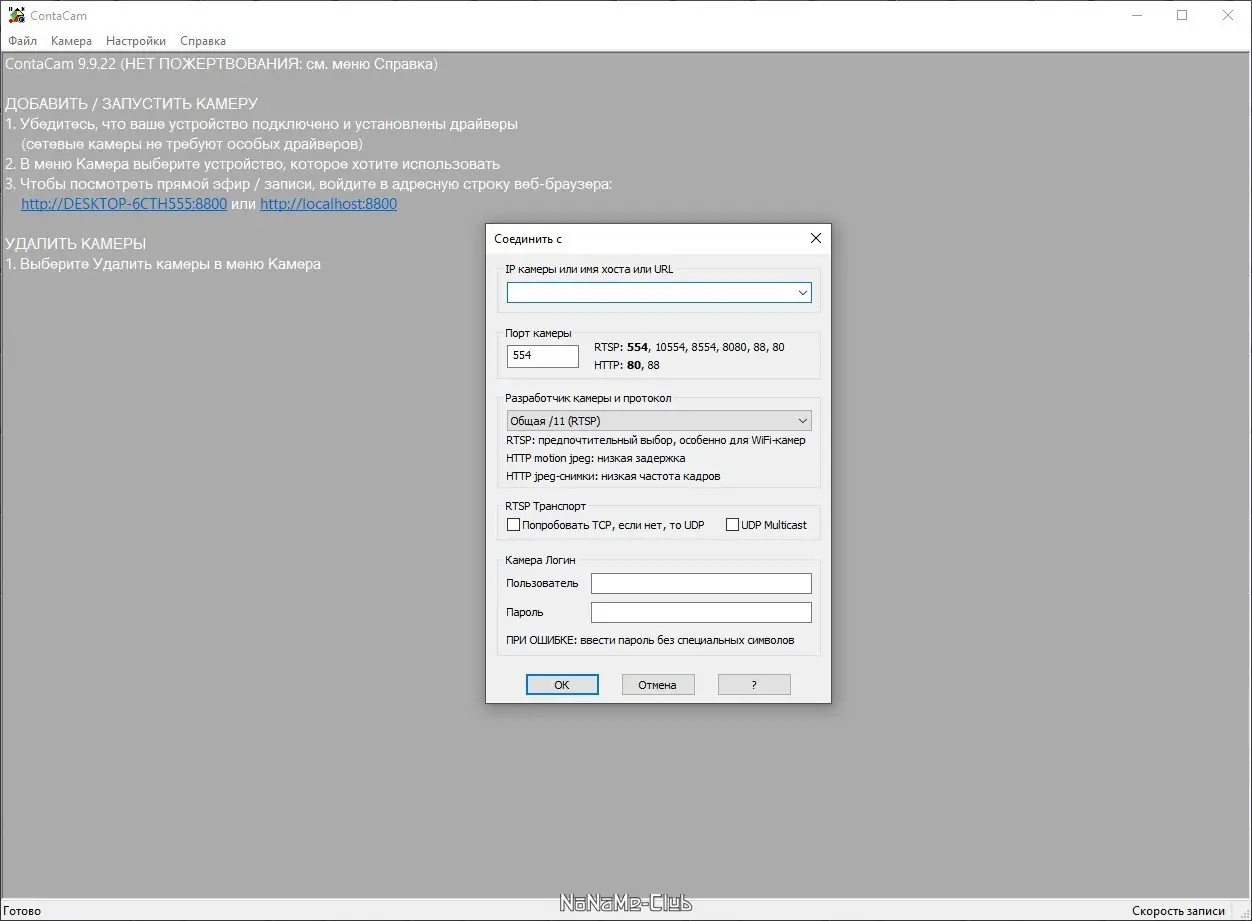Maximize the ContaCam window

click(1182, 15)
